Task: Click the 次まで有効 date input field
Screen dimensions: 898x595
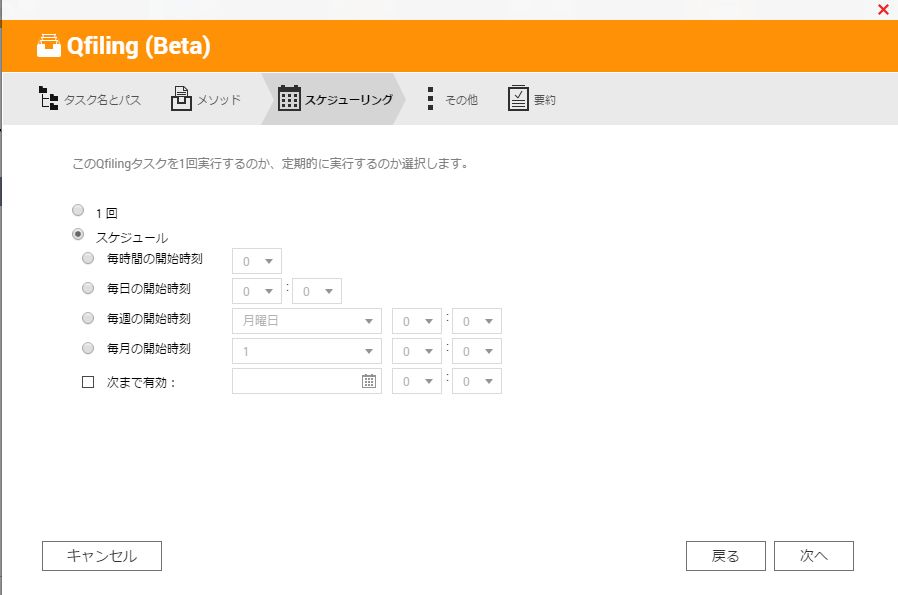Action: (306, 381)
